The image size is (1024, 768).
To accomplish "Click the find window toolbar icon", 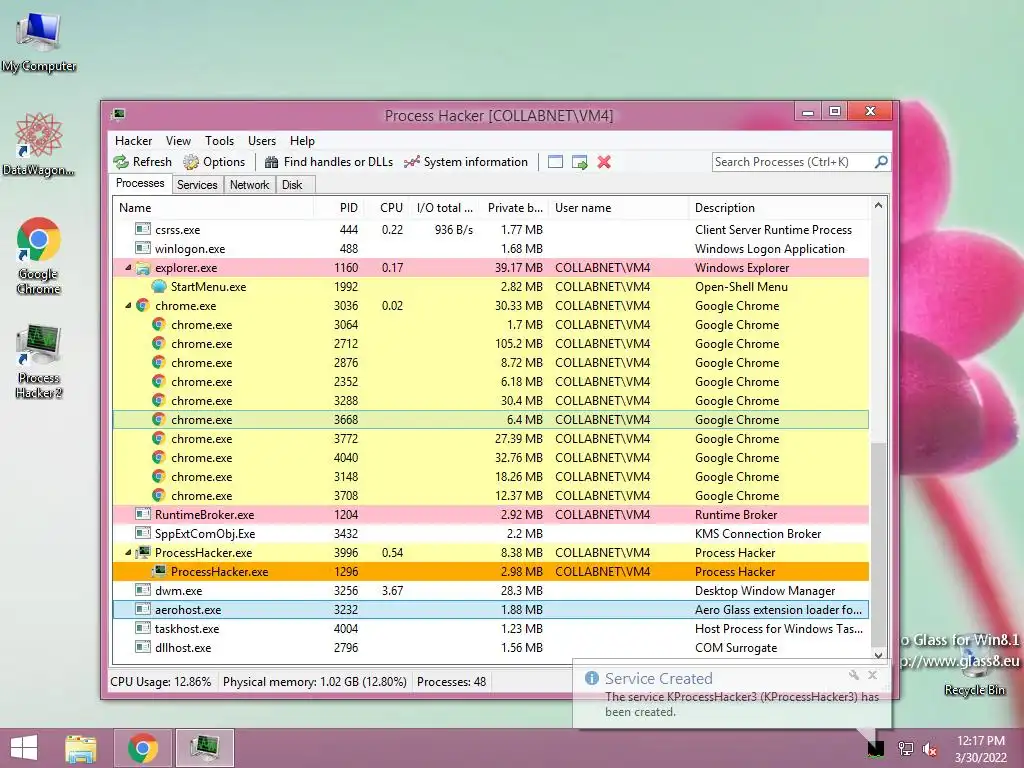I will point(555,162).
